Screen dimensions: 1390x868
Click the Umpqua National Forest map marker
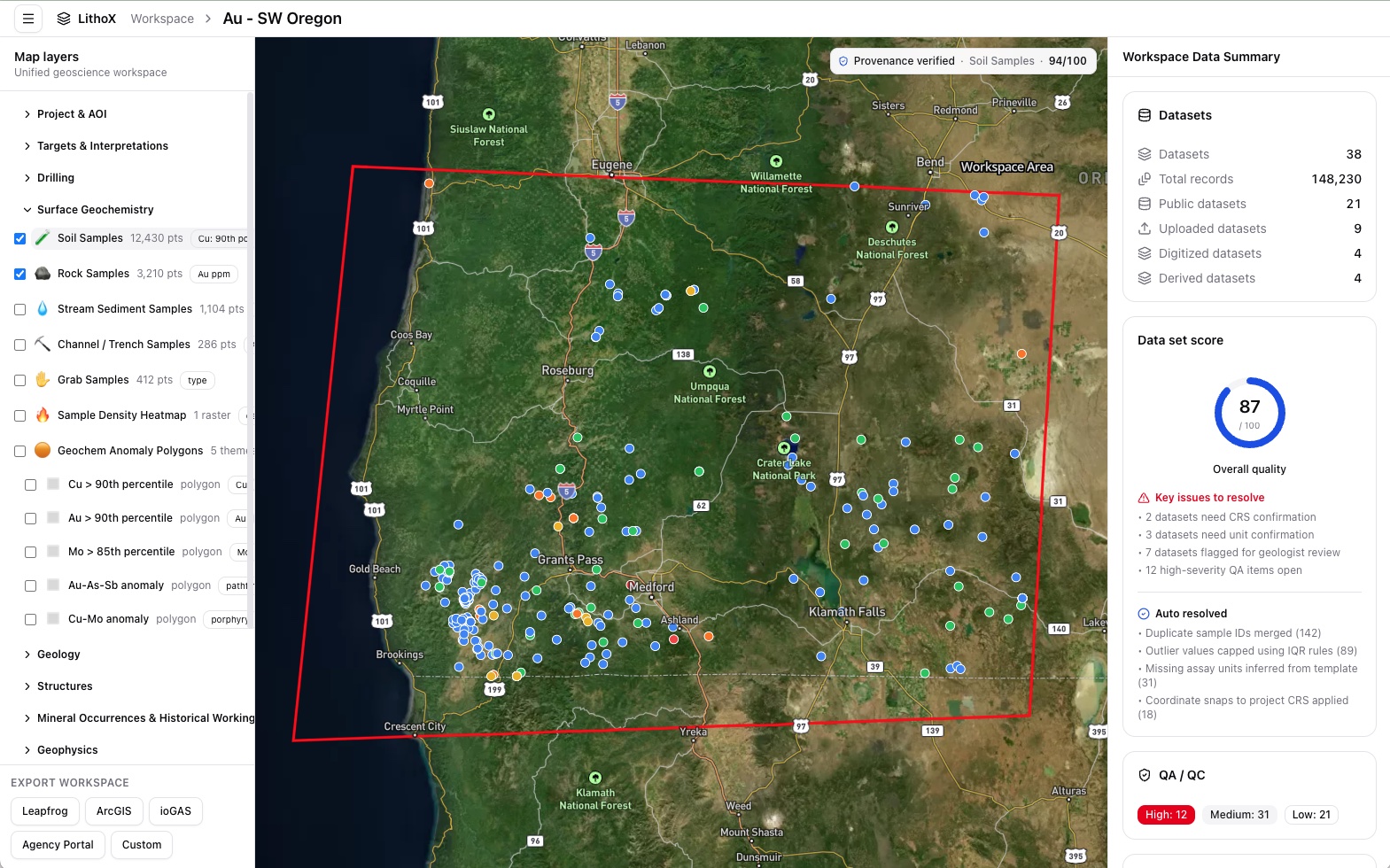pyautogui.click(x=710, y=371)
